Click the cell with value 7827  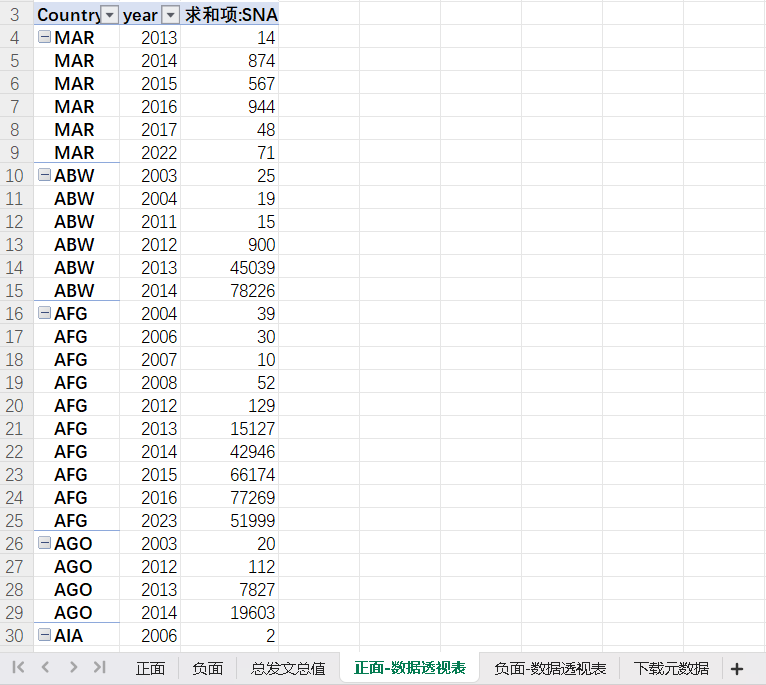point(230,590)
